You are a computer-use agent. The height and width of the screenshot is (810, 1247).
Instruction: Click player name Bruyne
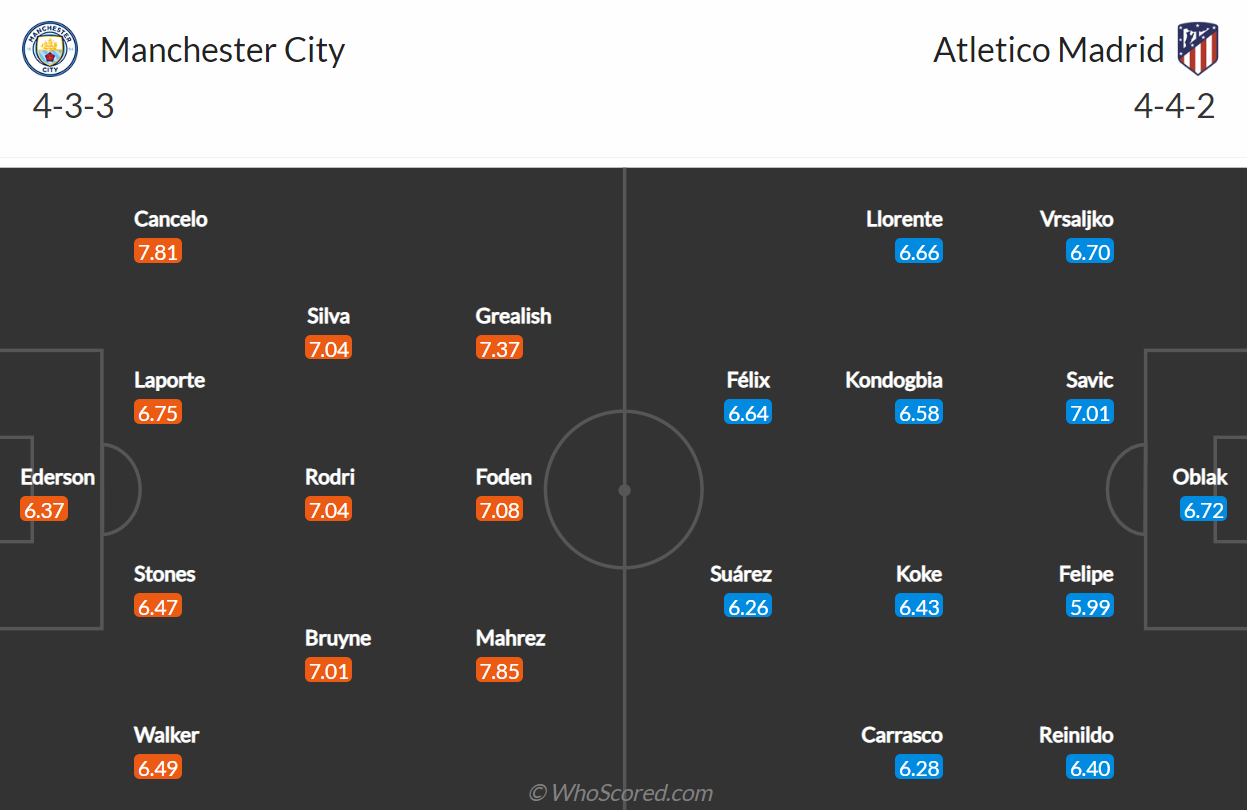point(338,638)
